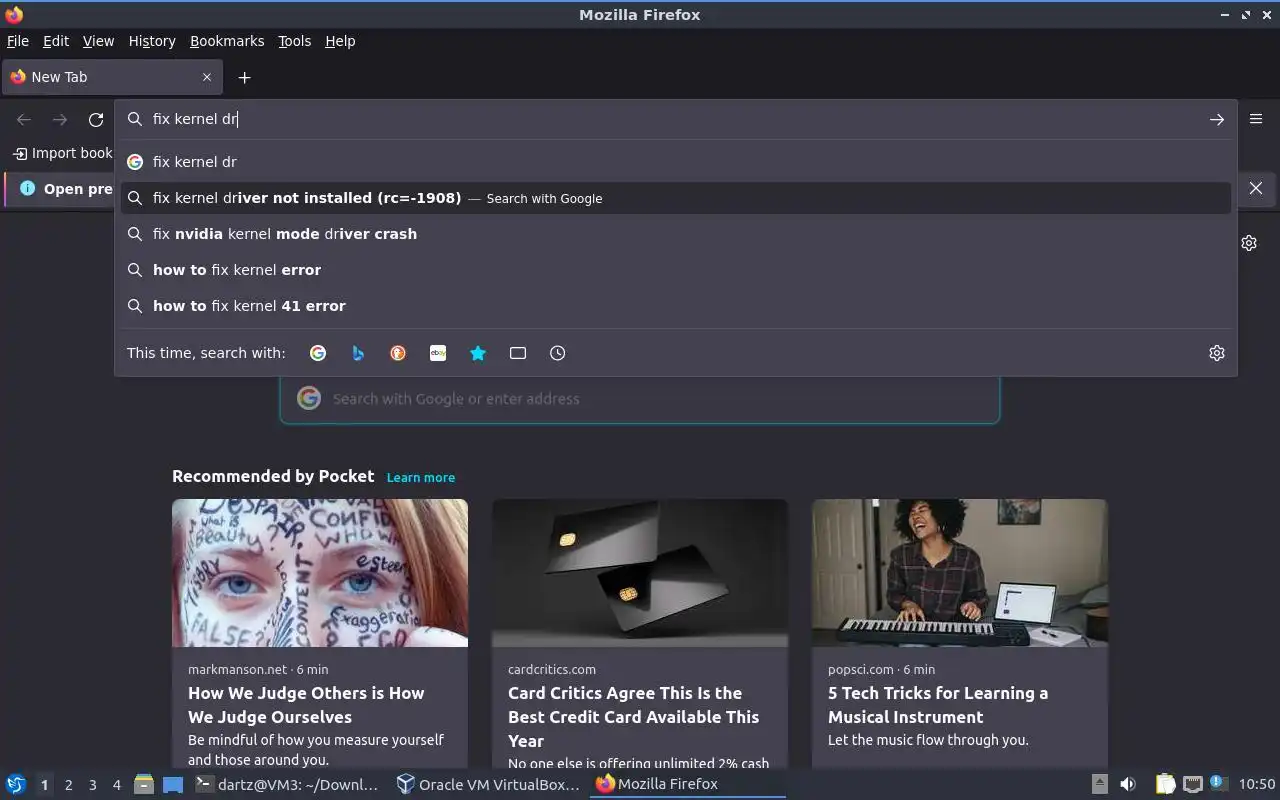1280x800 pixels.
Task: Open the keyboard musician article thumbnail
Action: tap(960, 573)
